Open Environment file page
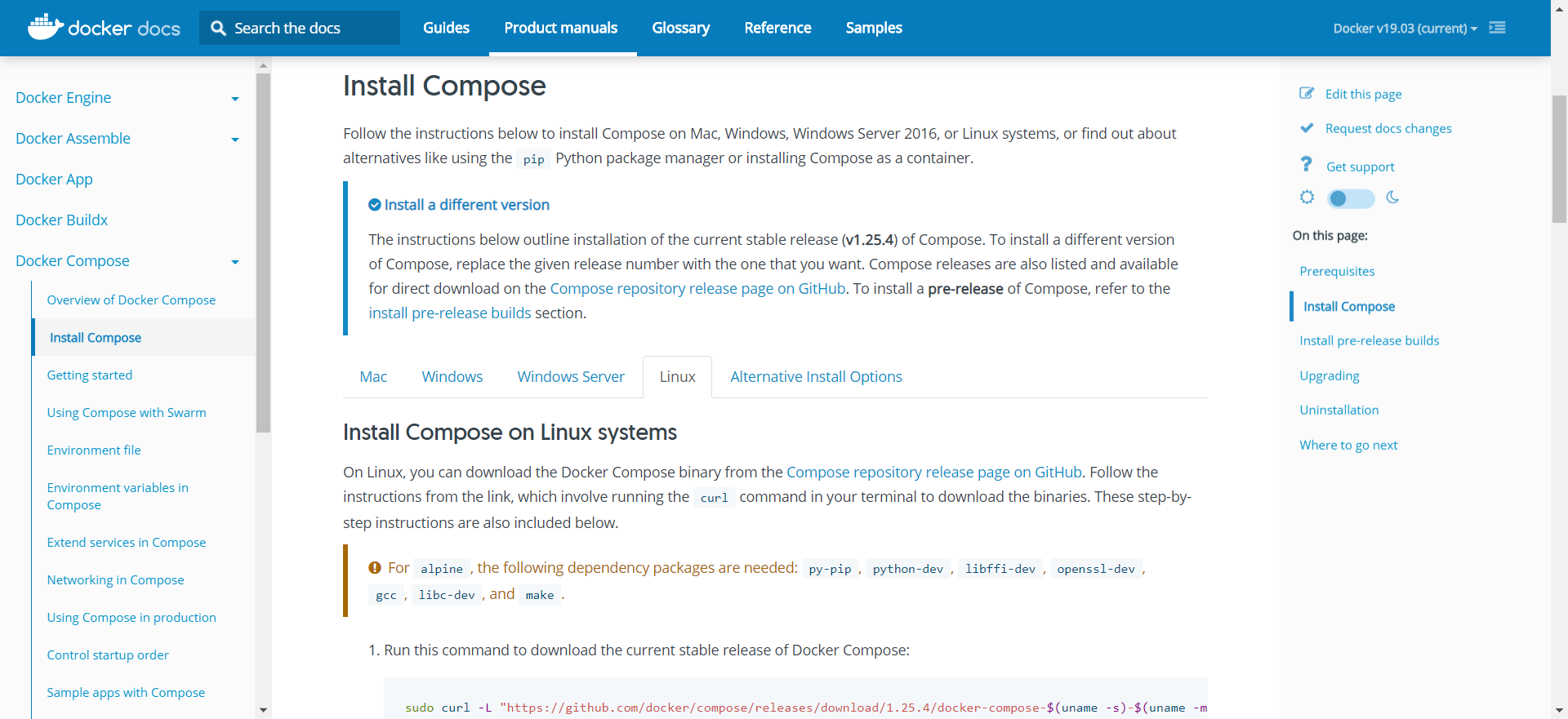This screenshot has width=1568, height=719. pos(94,450)
